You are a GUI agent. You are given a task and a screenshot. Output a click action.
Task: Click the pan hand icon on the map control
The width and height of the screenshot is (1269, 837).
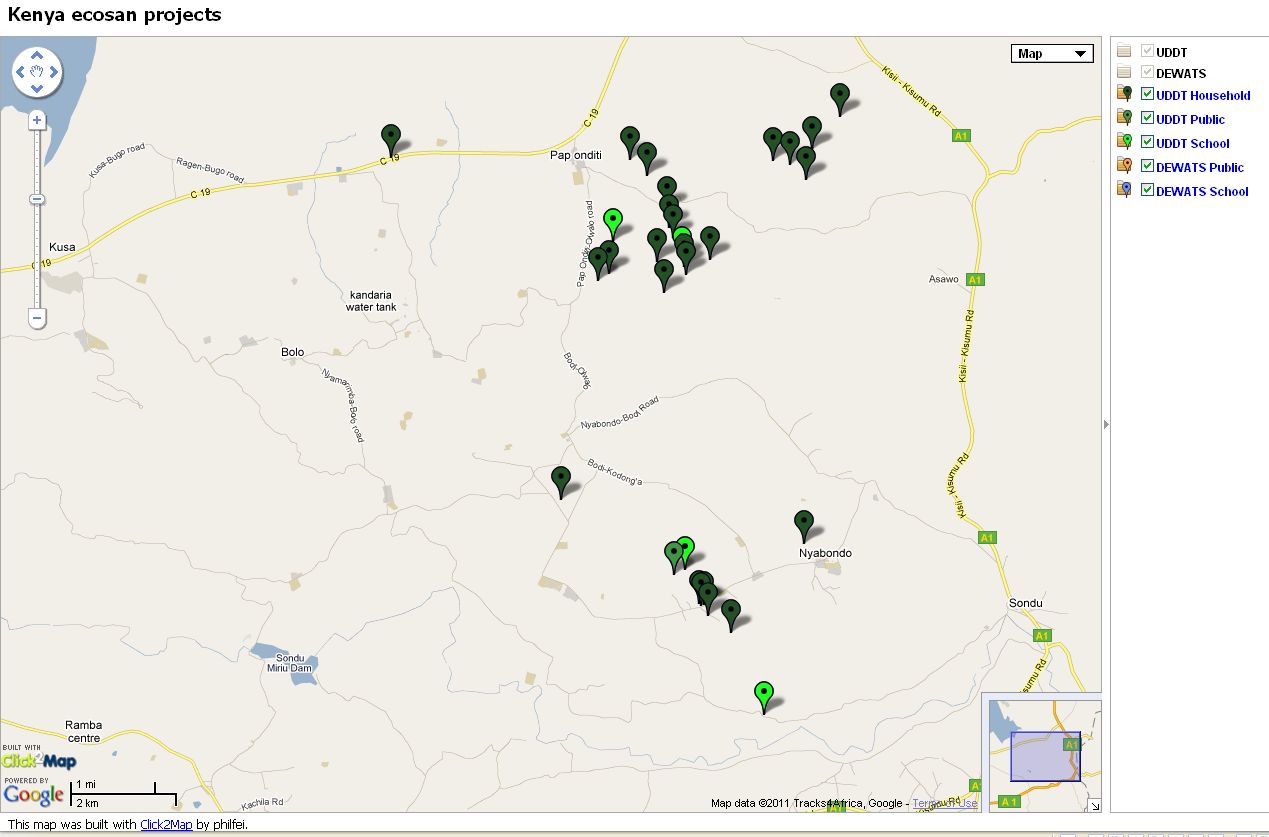click(37, 72)
